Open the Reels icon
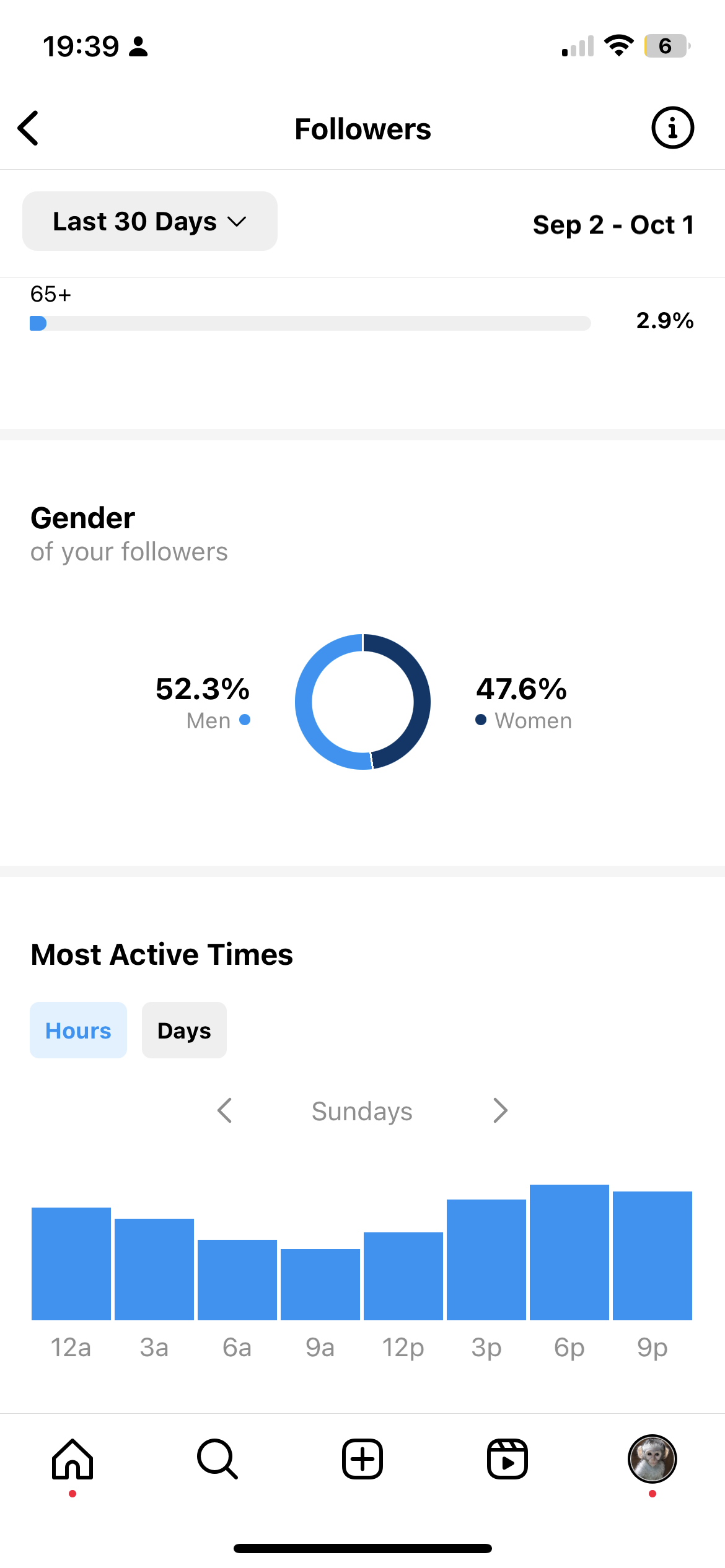This screenshot has width=725, height=1568. [x=507, y=1459]
